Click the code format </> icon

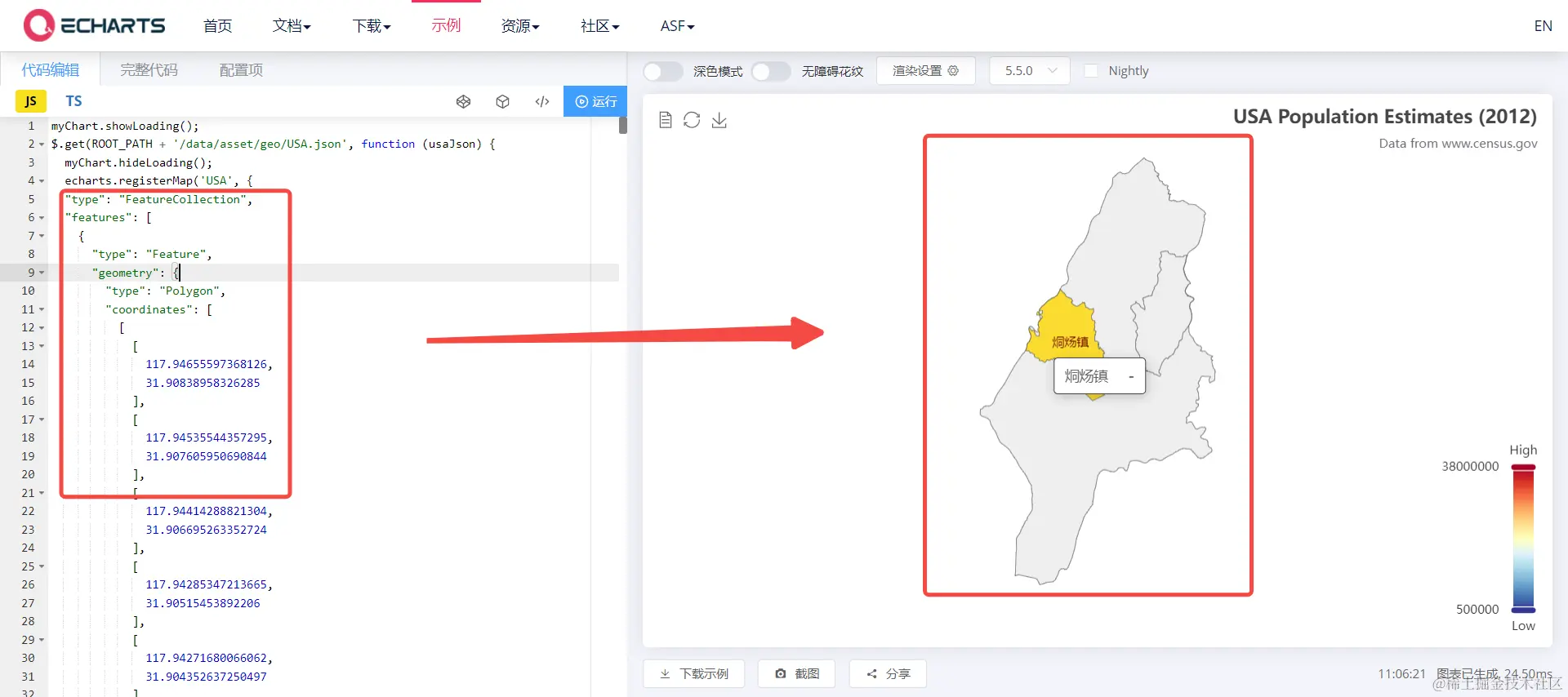pyautogui.click(x=542, y=101)
